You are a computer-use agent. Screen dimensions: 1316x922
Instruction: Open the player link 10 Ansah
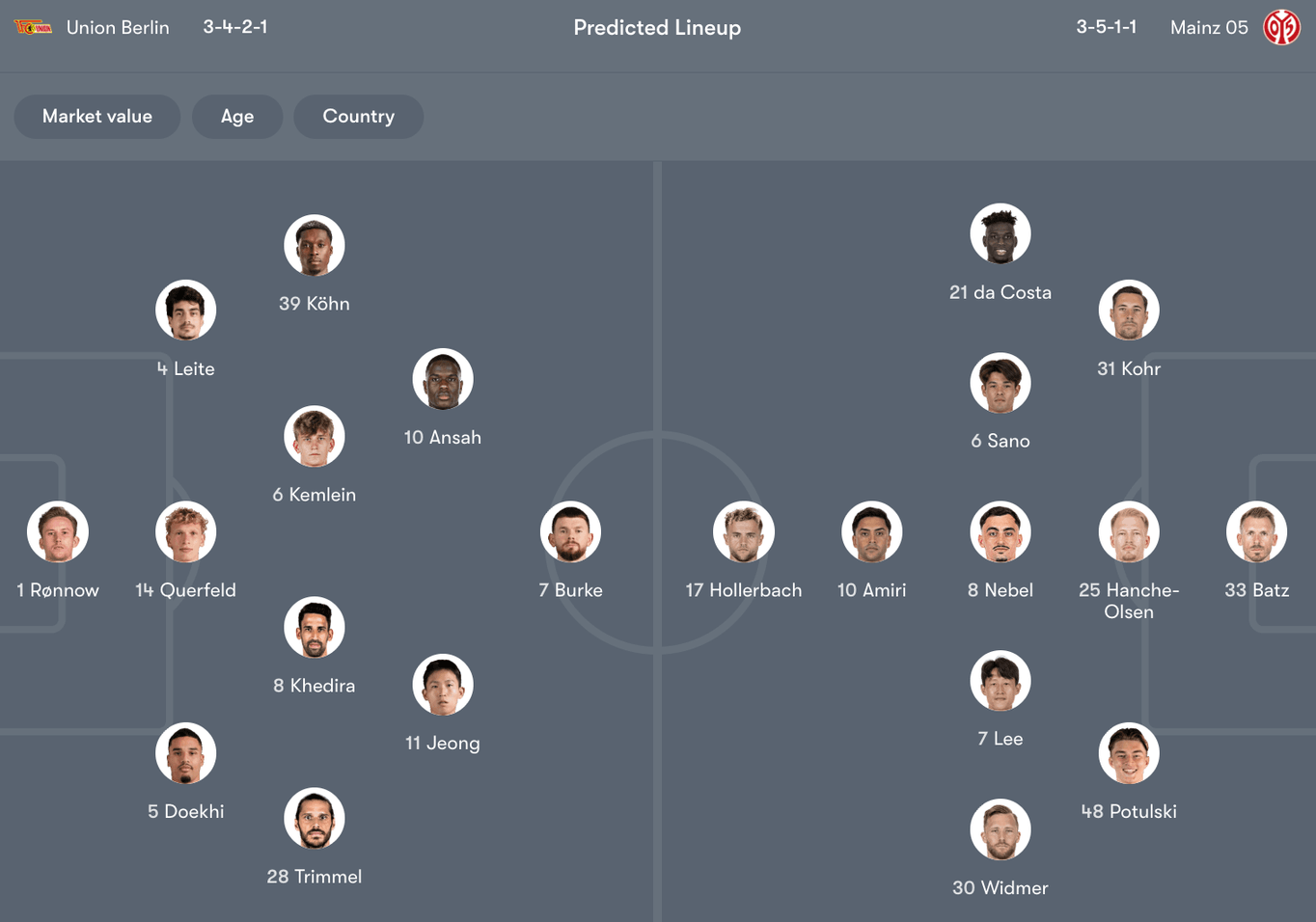[442, 436]
